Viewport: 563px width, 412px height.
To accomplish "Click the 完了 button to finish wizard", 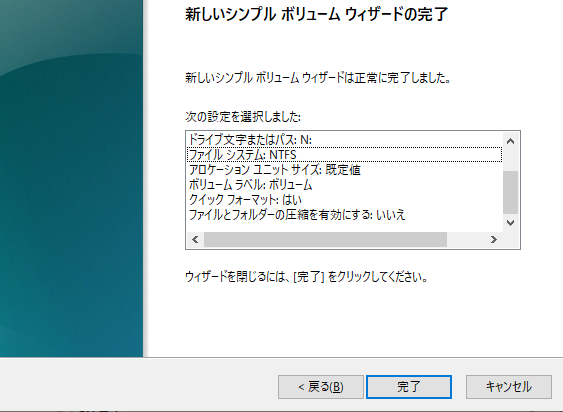I will (409, 387).
